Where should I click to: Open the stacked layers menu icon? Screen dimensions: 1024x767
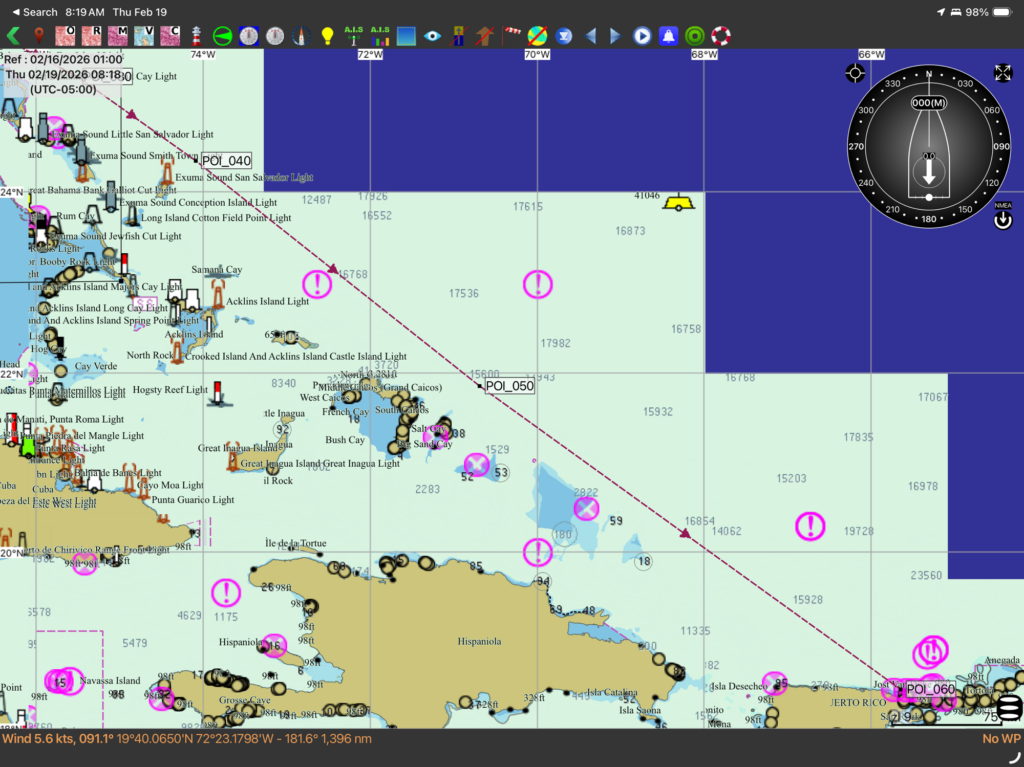click(x=1009, y=707)
